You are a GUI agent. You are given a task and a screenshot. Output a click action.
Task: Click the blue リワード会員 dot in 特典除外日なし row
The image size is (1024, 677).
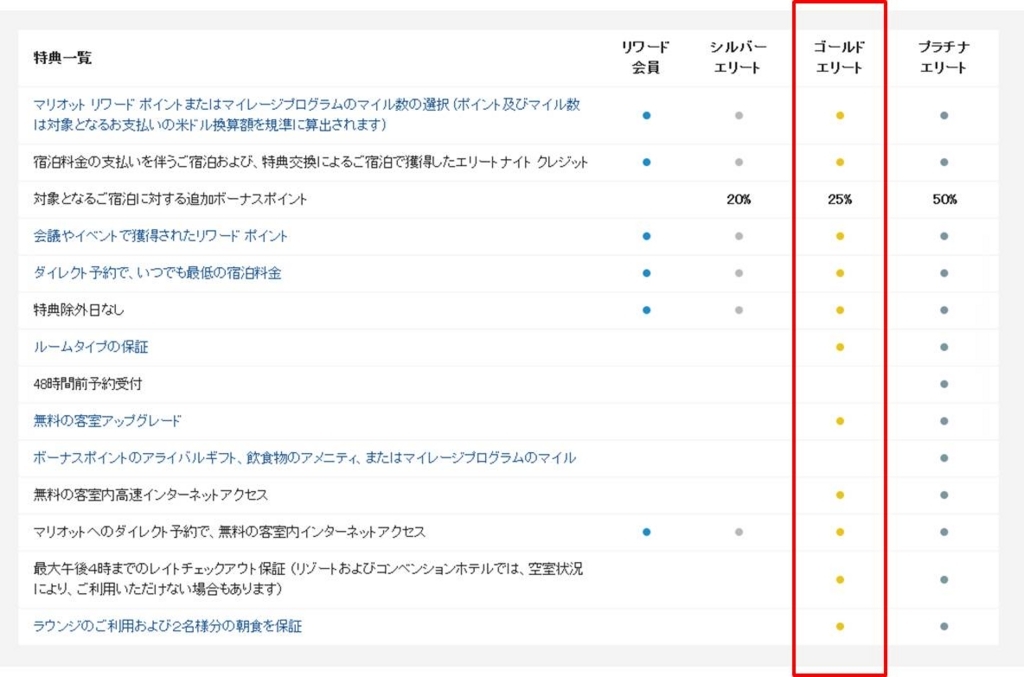pos(647,310)
